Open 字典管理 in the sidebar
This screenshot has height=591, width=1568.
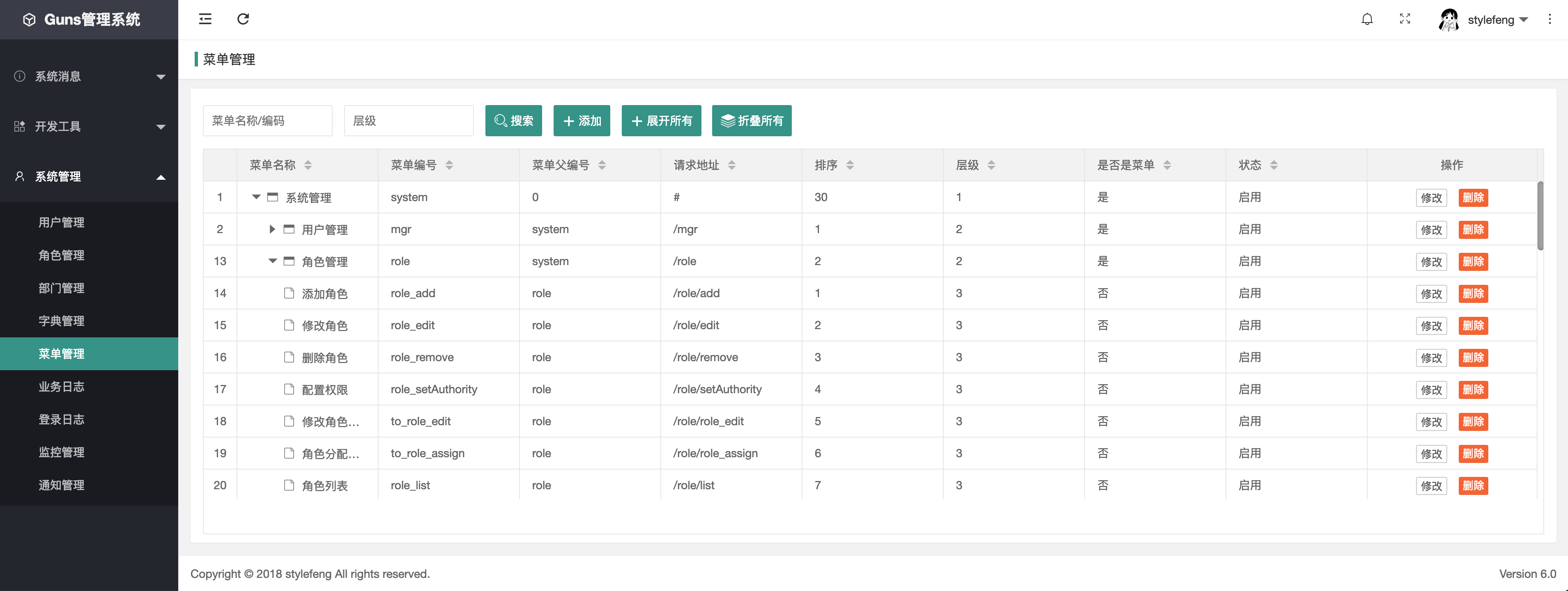tap(89, 321)
